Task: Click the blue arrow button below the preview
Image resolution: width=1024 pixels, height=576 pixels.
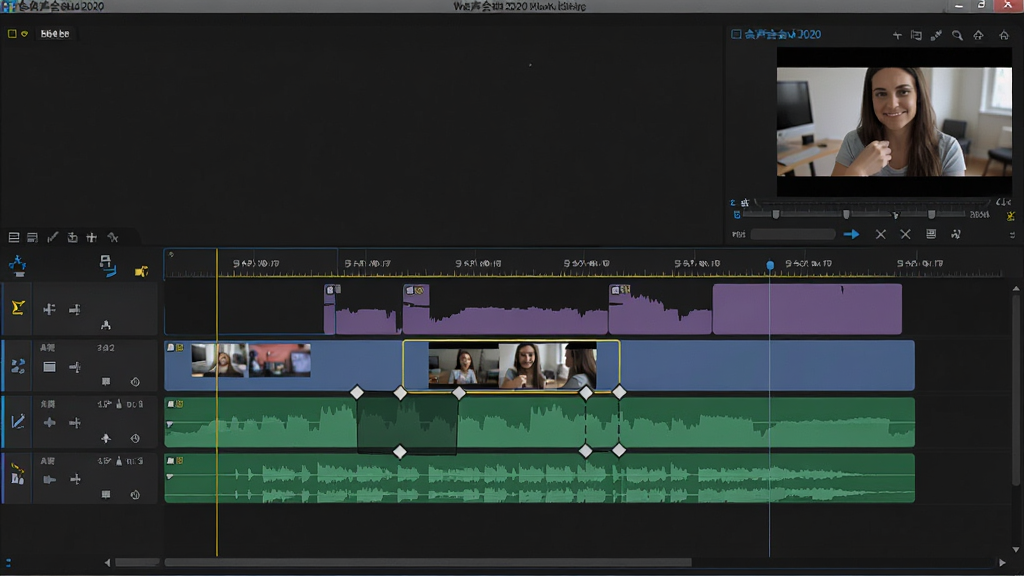Action: 851,234
